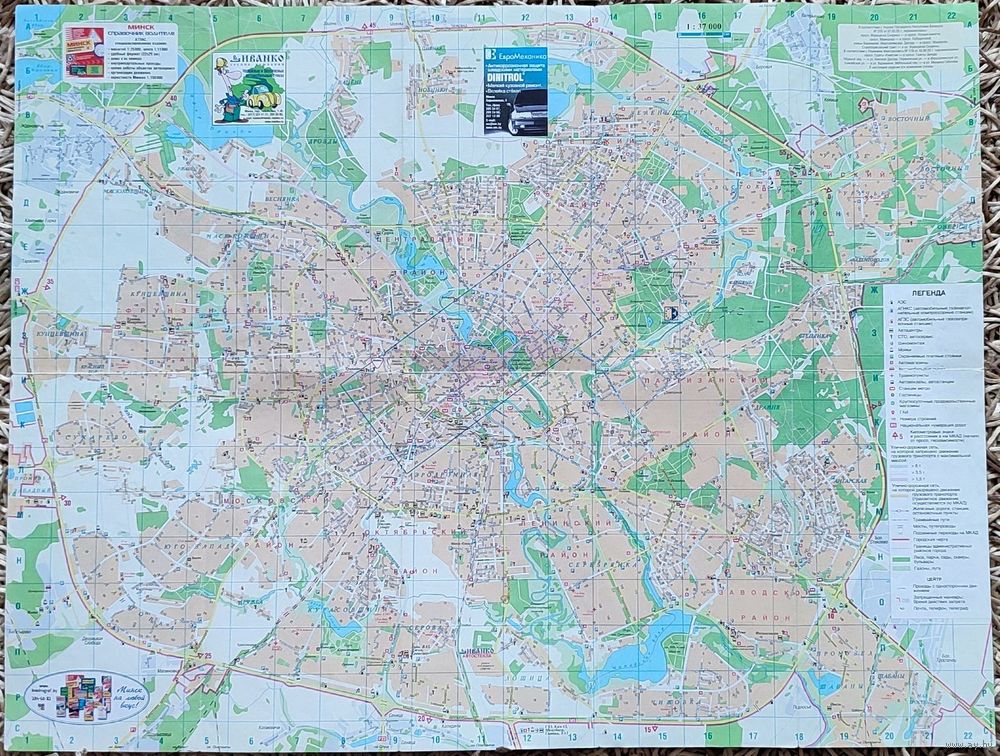Click the ДРОЗДЫ district label
The width and height of the screenshot is (1000, 756).
pyautogui.click(x=323, y=143)
